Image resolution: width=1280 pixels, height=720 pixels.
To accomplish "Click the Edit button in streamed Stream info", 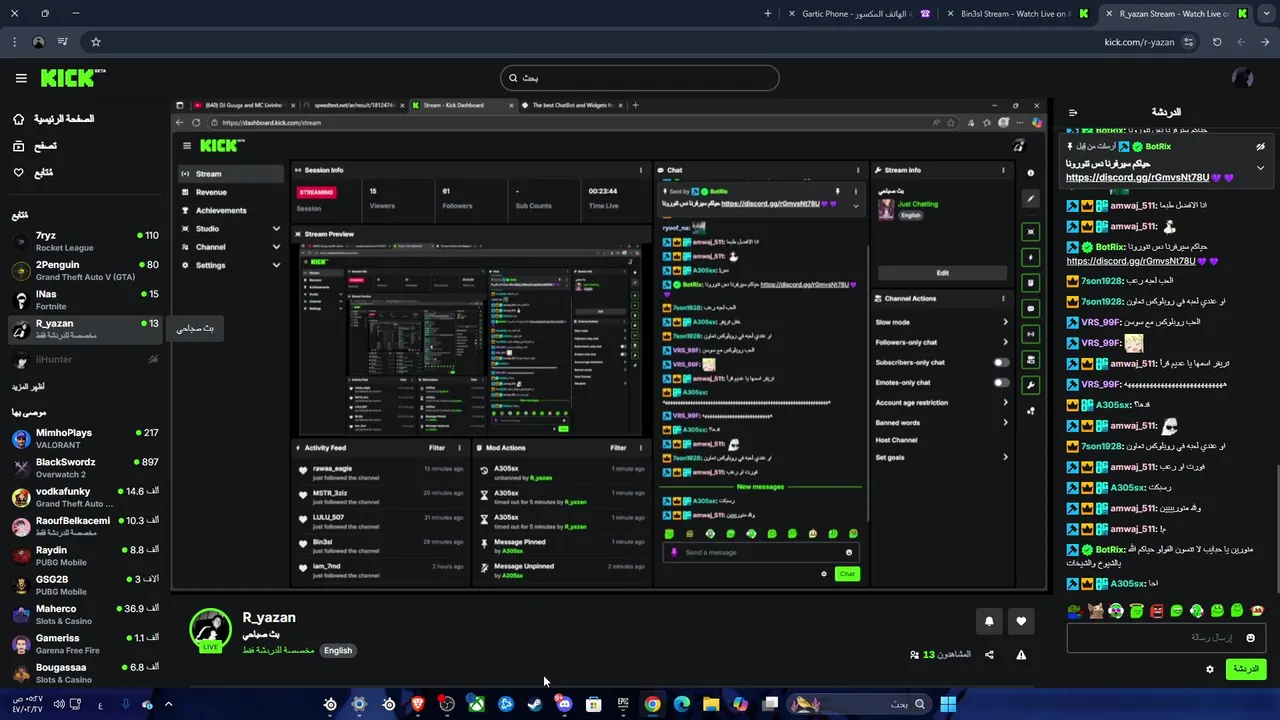I will (x=942, y=272).
